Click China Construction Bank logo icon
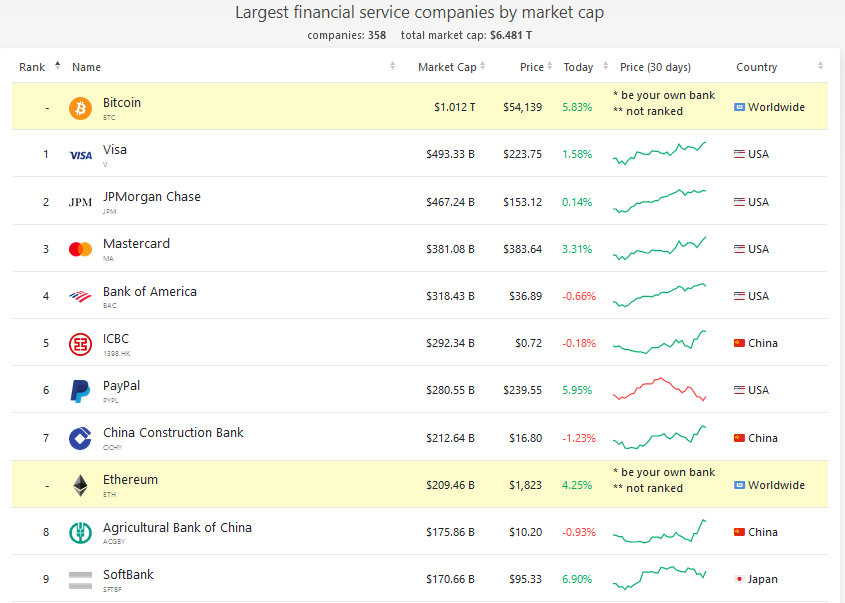Image resolution: width=845 pixels, height=603 pixels. click(80, 438)
